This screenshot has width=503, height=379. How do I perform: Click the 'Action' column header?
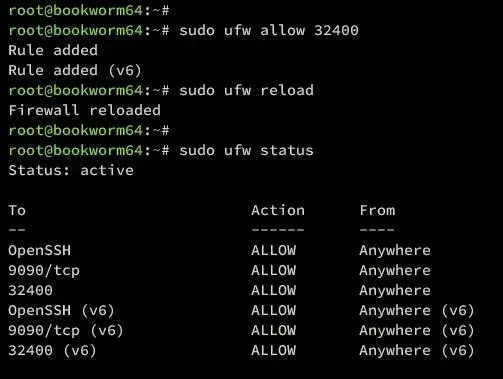pos(278,210)
